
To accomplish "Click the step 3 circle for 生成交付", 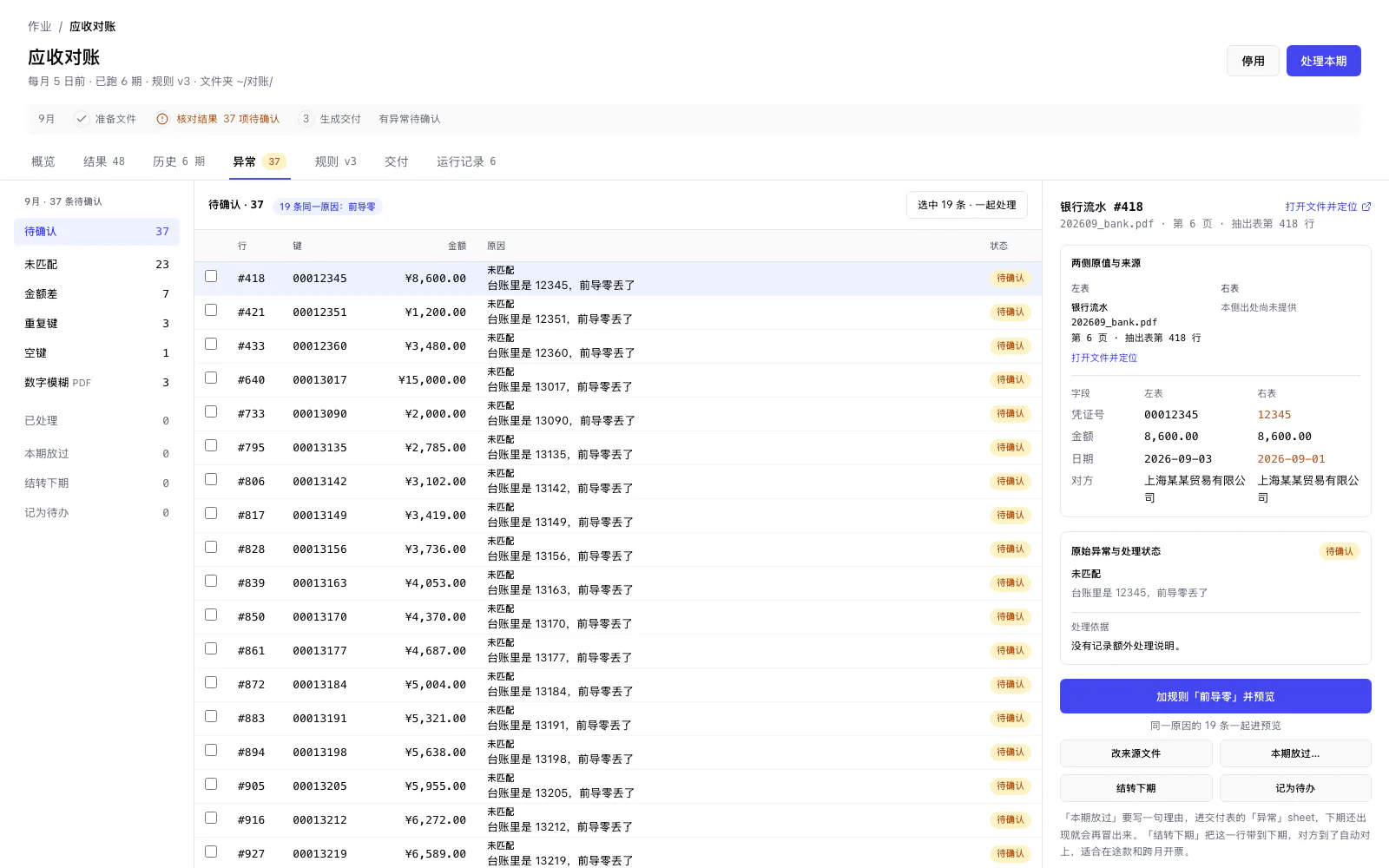I will (306, 119).
